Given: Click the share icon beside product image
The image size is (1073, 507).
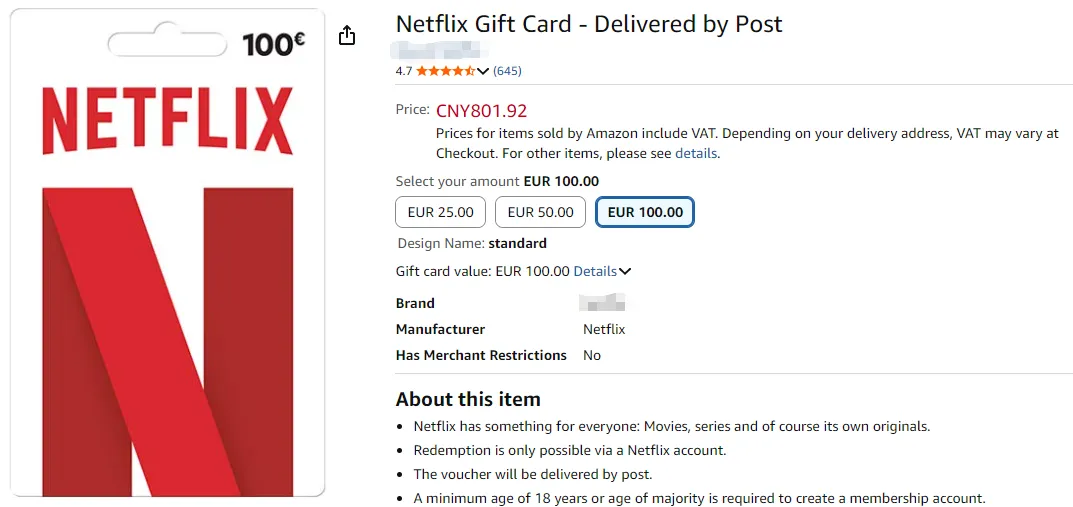Looking at the screenshot, I should (347, 36).
